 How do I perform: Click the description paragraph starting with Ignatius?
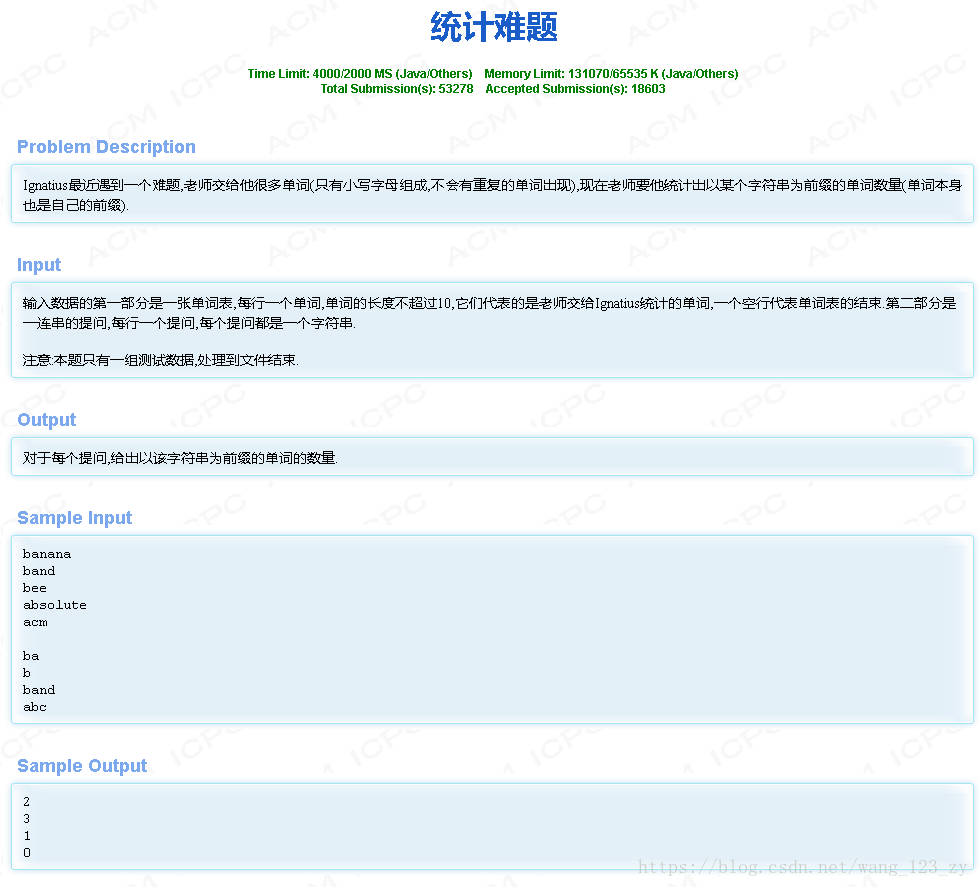pos(492,195)
